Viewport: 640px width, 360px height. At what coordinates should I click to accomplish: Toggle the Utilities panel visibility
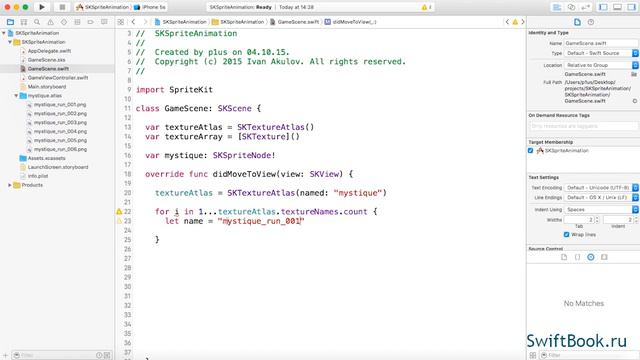click(x=631, y=7)
